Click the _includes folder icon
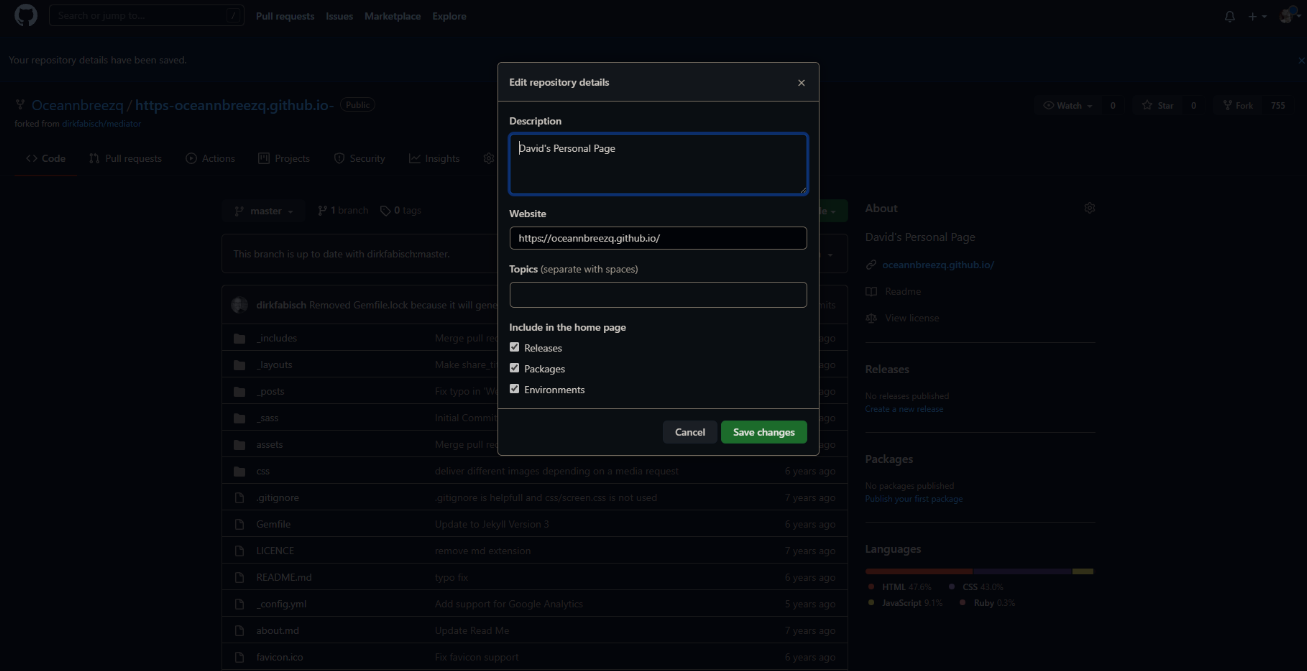This screenshot has height=671, width=1307. (239, 338)
